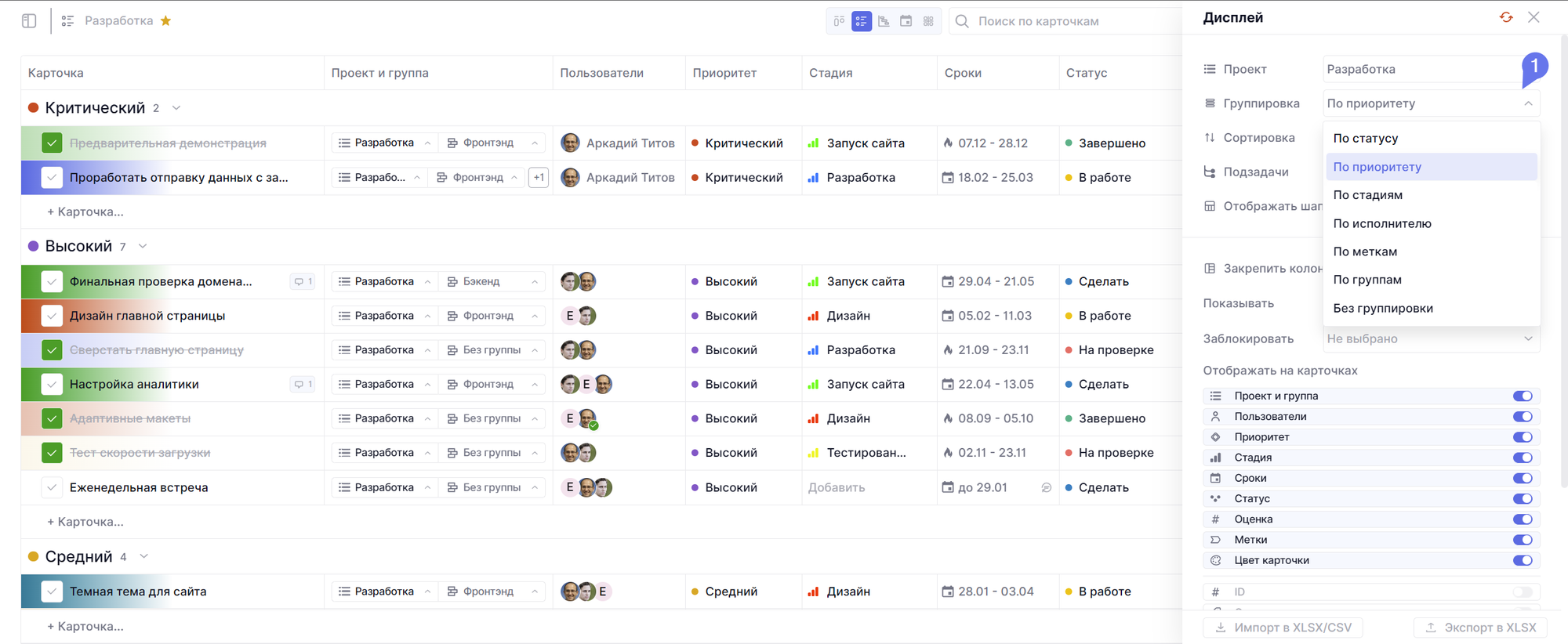Toggle the left sidebar panel icon
Viewport: 1568px width, 644px height.
click(29, 21)
